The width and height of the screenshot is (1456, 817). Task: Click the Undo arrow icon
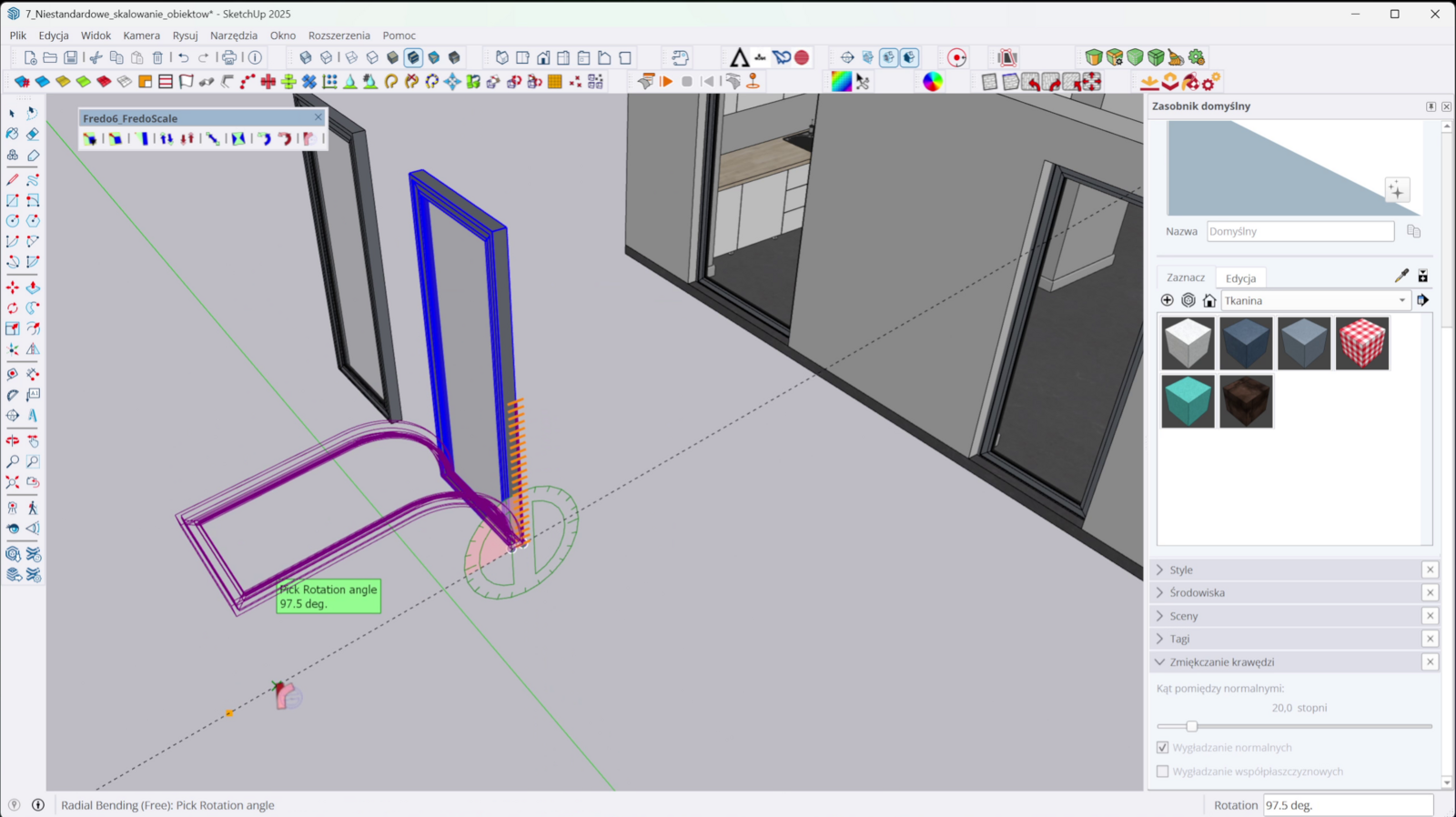[x=183, y=57]
